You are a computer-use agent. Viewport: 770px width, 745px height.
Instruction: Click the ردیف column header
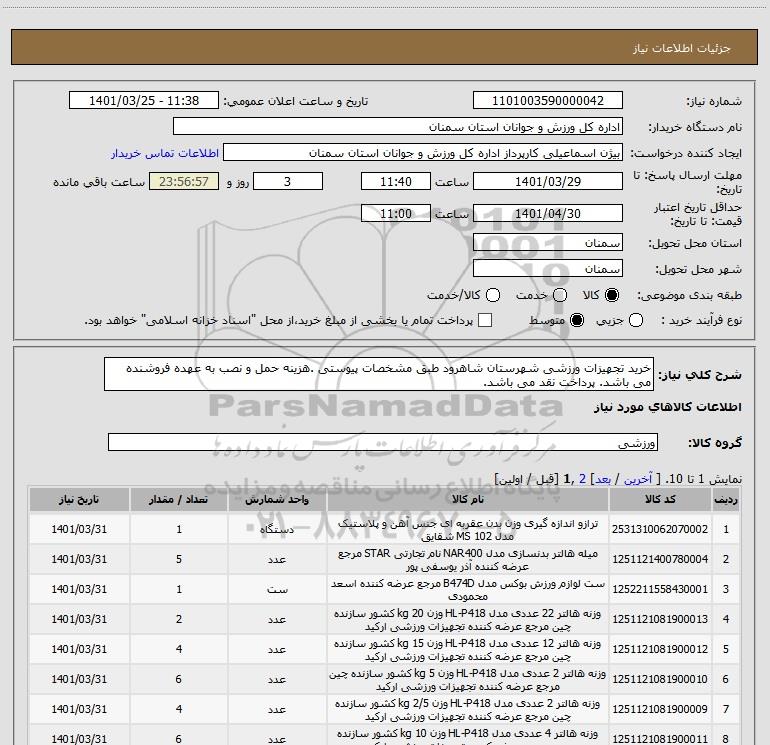click(726, 500)
